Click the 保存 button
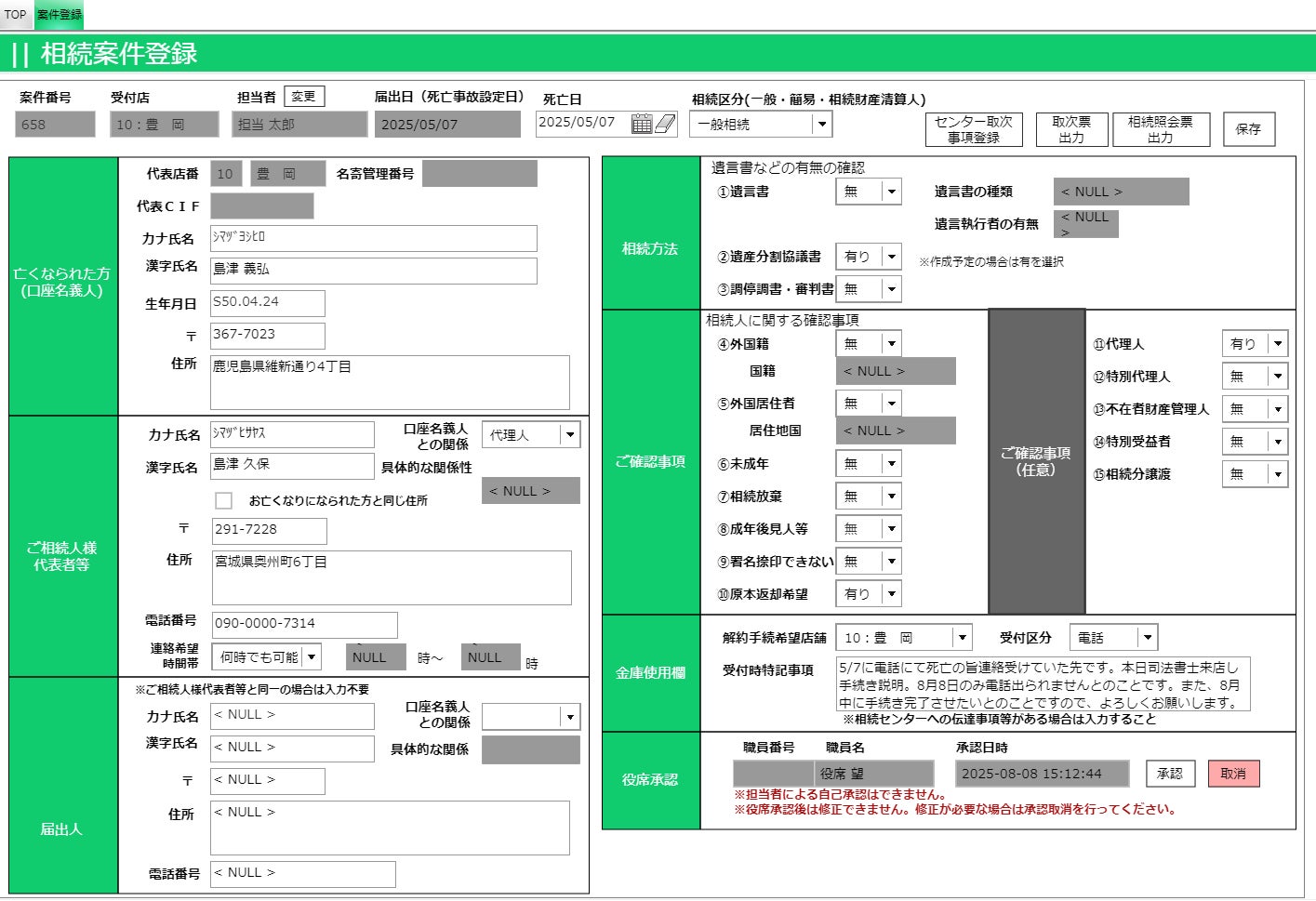Image resolution: width=1316 pixels, height=901 pixels. (1248, 129)
